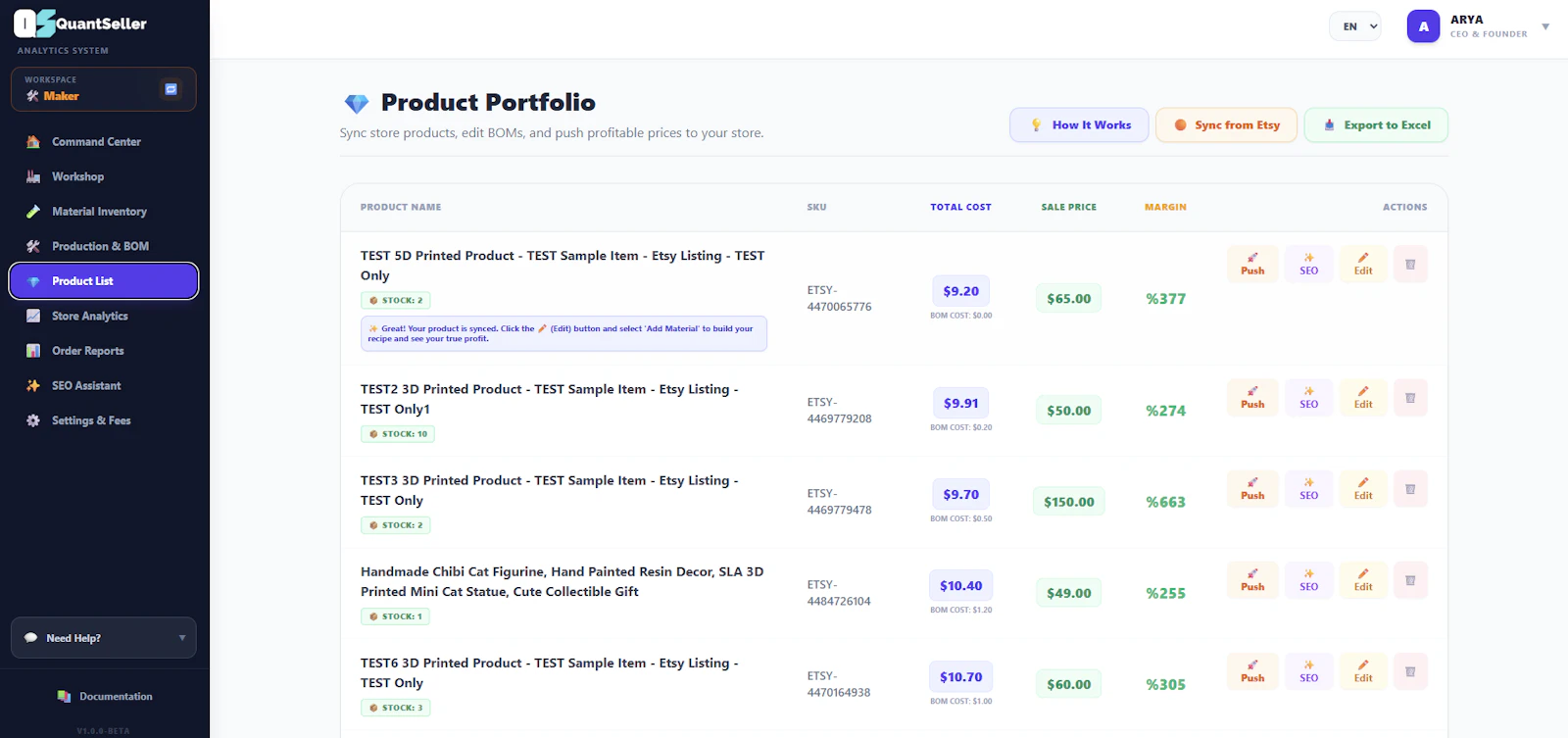
Task: Open SEO for TEST6 3D Printed Product
Action: coord(1308,671)
